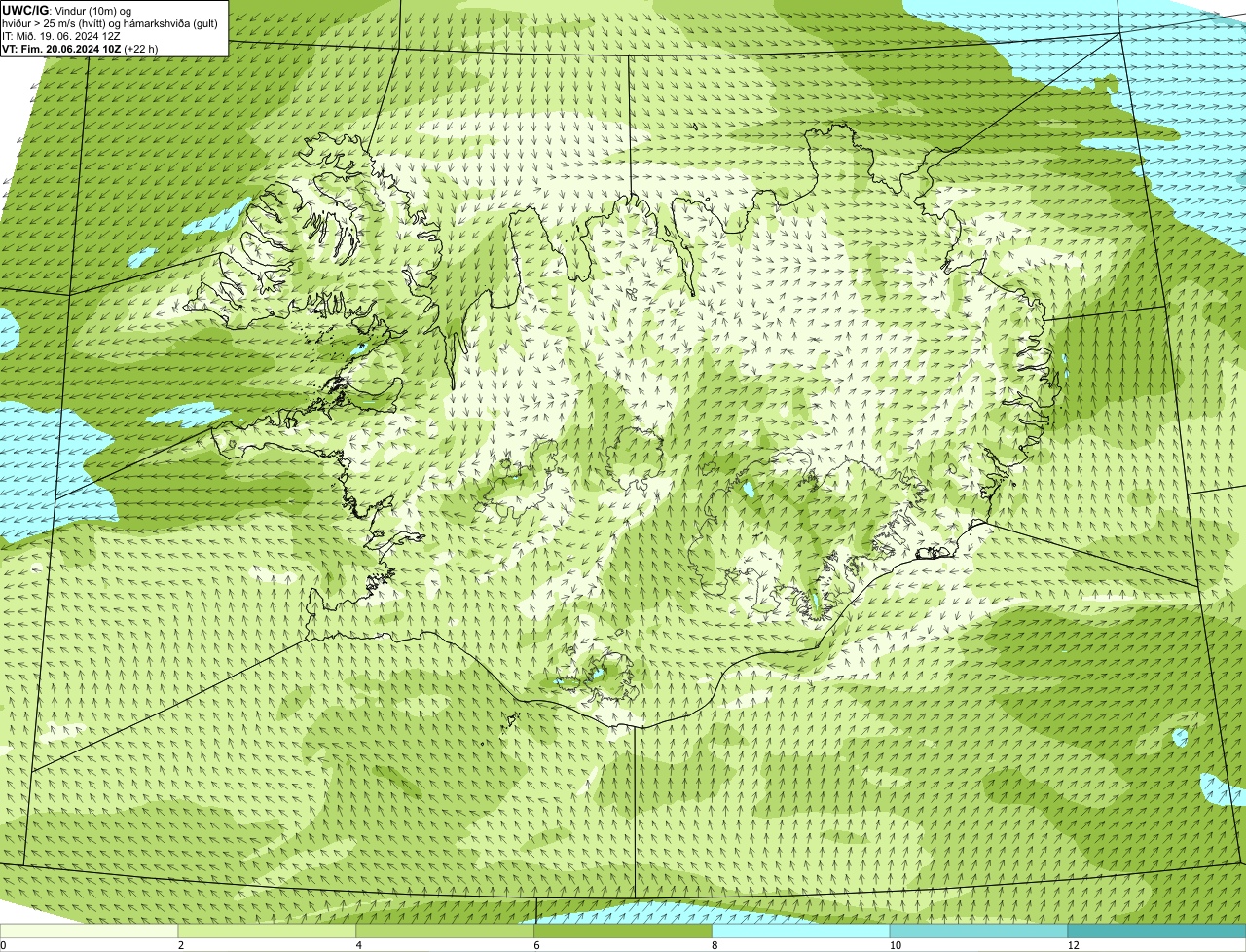The width and height of the screenshot is (1246, 952).
Task: Click the 2–4 m/s light green legend segment
Action: click(268, 931)
